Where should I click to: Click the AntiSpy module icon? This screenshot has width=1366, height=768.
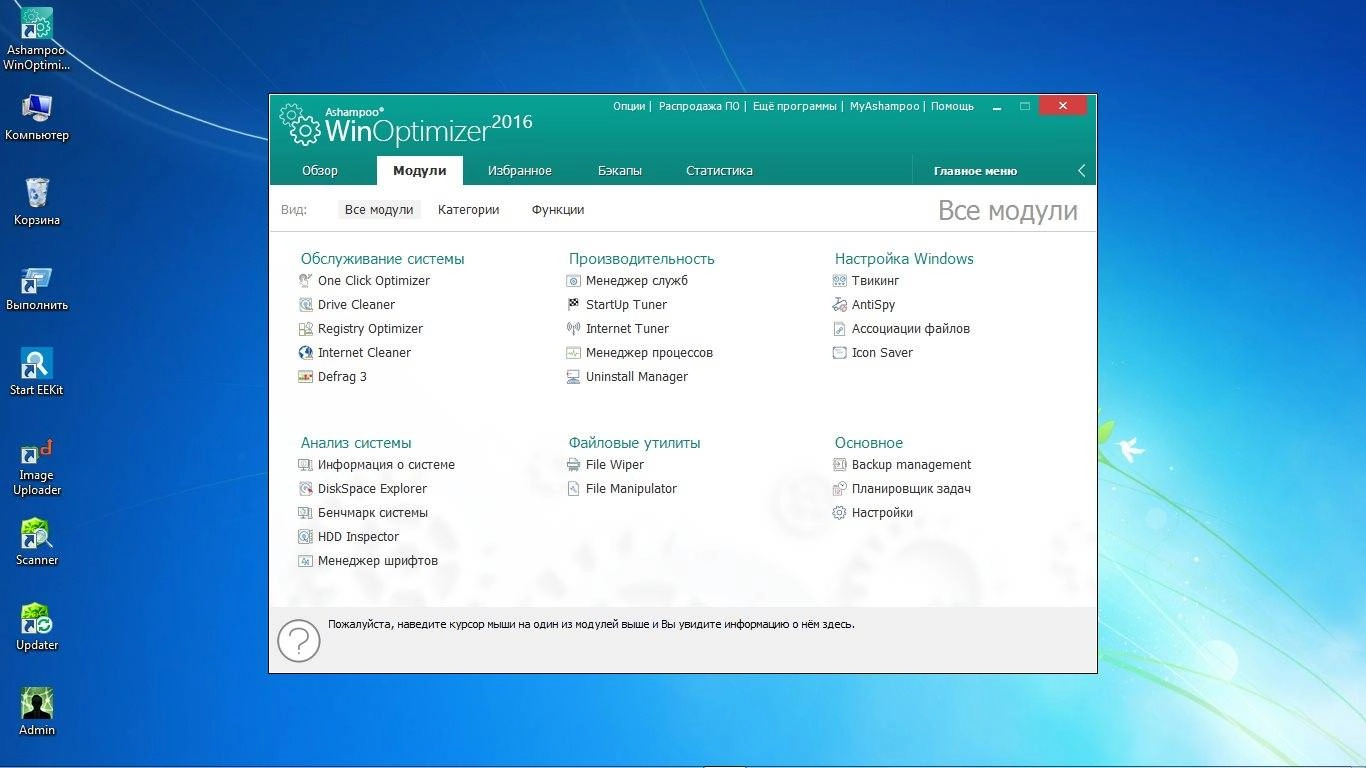[x=840, y=305]
